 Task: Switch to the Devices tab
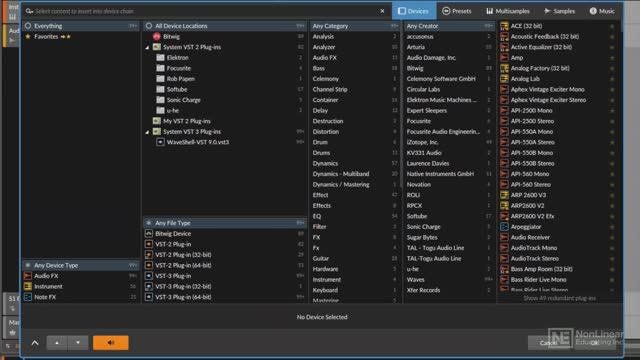point(414,11)
